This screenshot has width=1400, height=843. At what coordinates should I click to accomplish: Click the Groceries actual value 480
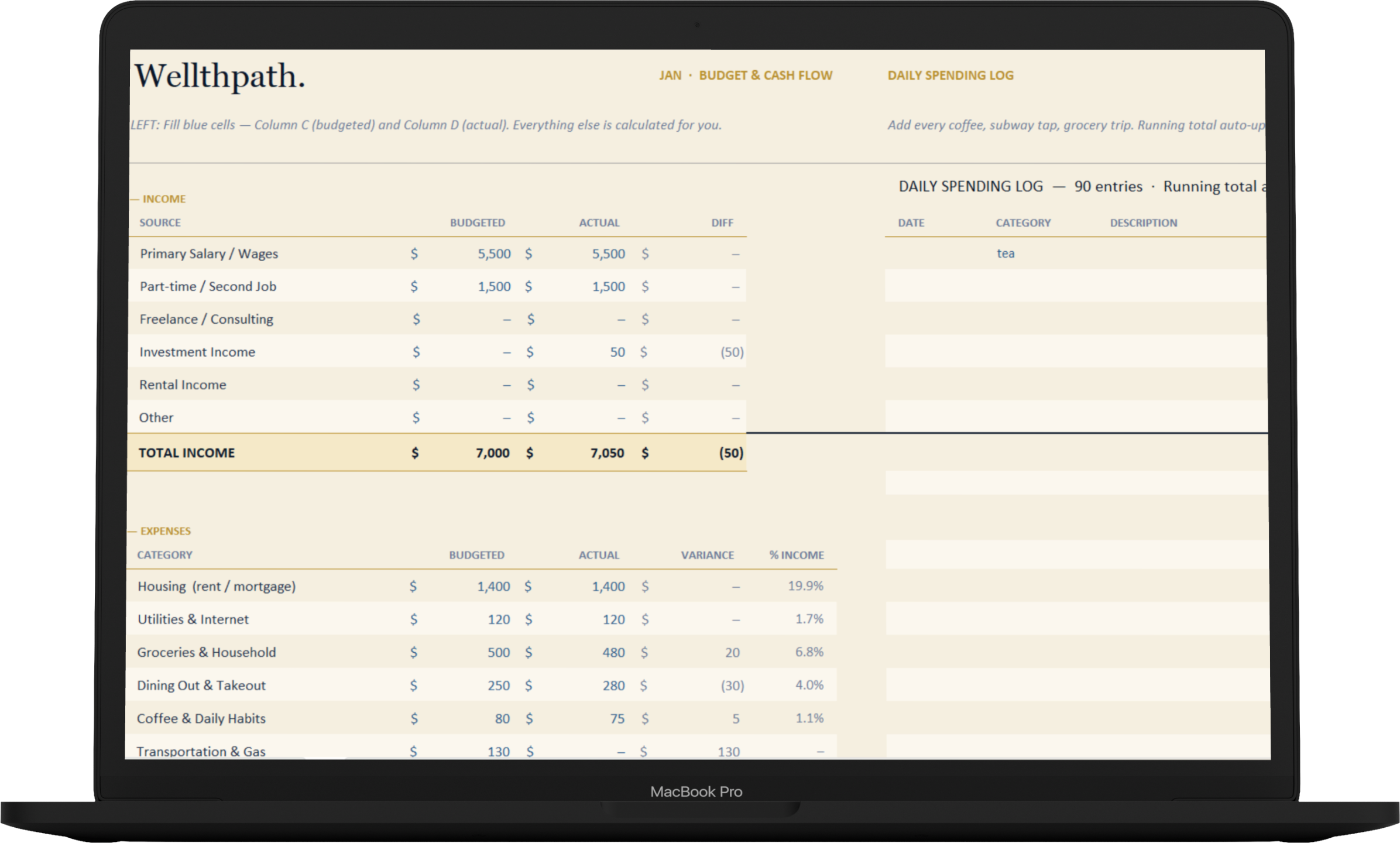(x=613, y=652)
